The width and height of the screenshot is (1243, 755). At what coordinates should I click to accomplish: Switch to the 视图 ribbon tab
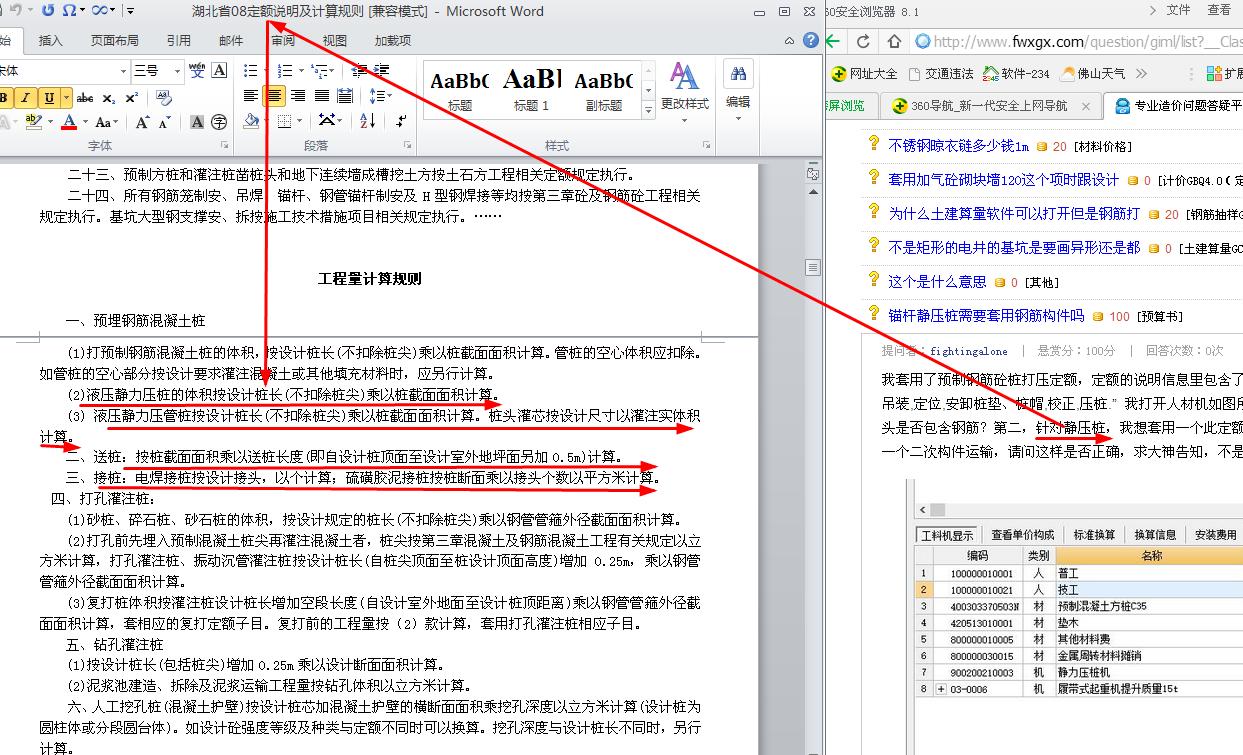click(x=335, y=41)
